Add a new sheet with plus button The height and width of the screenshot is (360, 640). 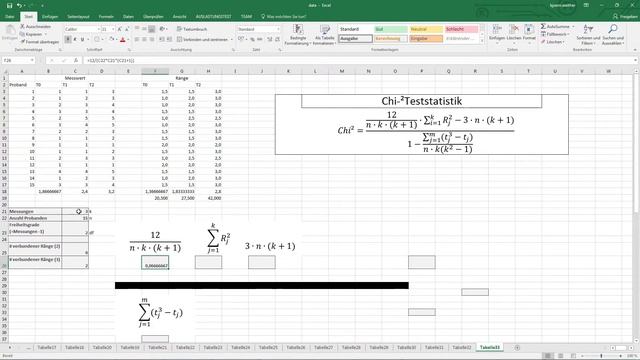(x=517, y=347)
